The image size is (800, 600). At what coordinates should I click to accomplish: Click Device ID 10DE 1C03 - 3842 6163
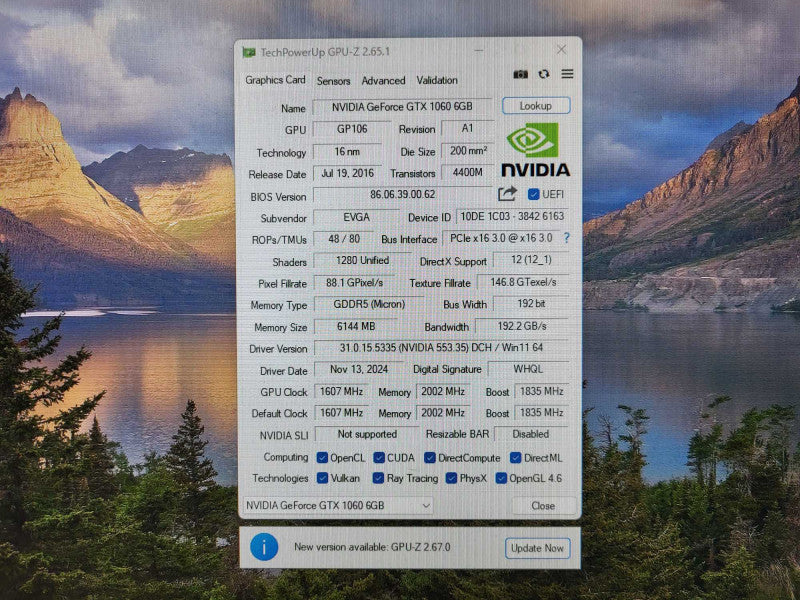[512, 216]
